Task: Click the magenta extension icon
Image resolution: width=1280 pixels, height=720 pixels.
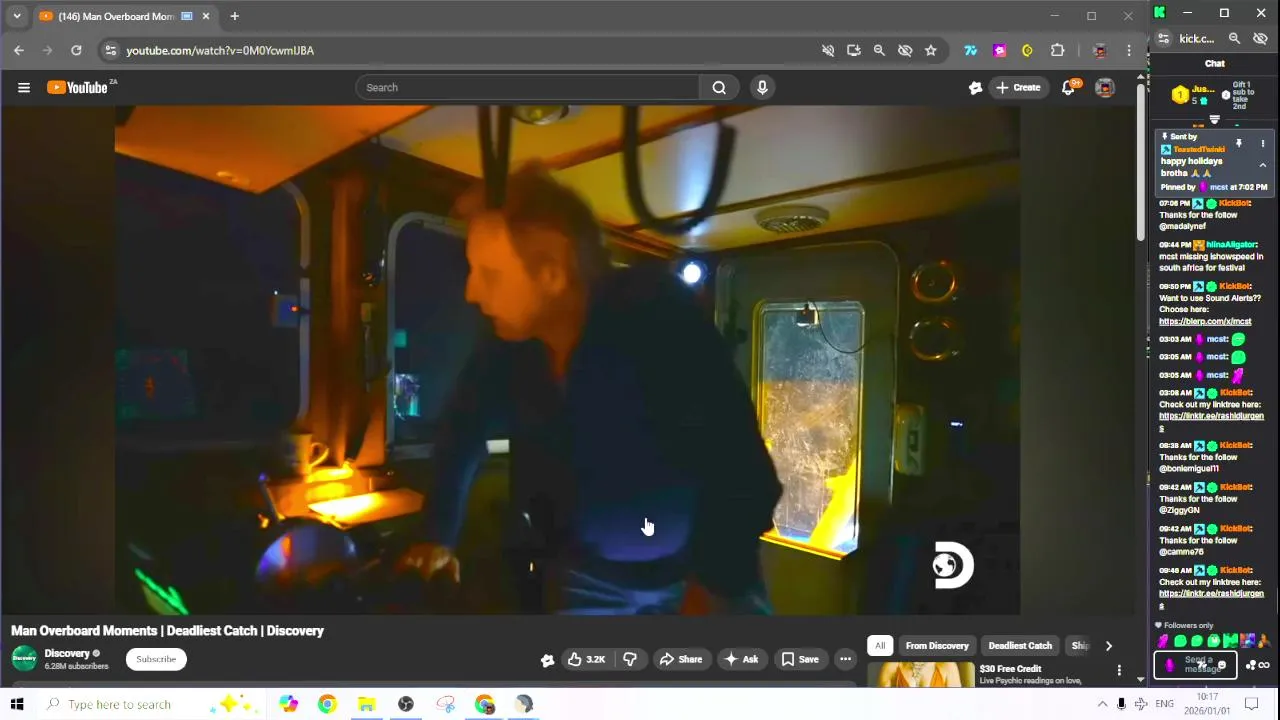Action: point(999,50)
